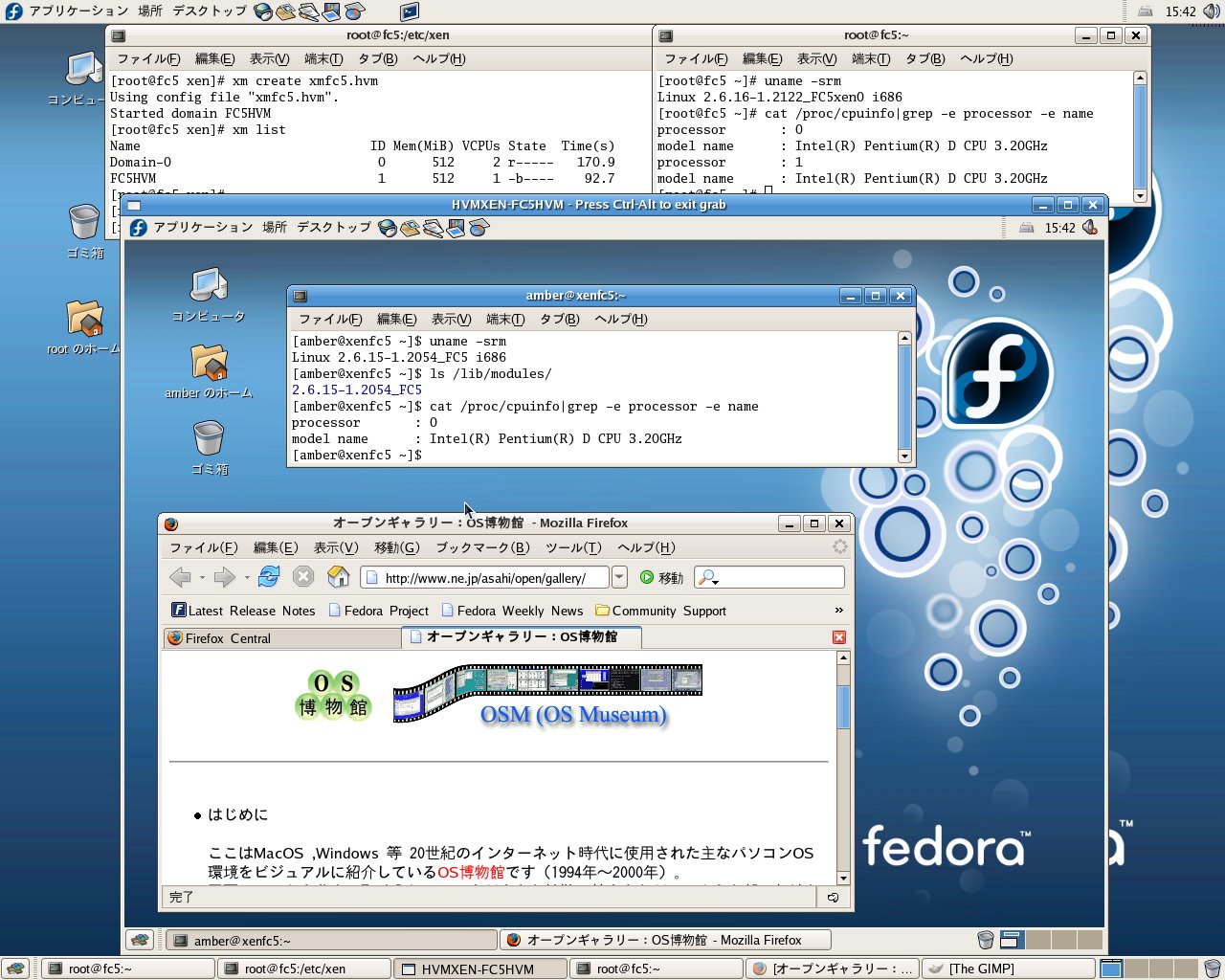The image size is (1225, 980).
Task: Open ファイル(F) menu in root@fc5:/etc/xen terminal
Action: point(148,58)
